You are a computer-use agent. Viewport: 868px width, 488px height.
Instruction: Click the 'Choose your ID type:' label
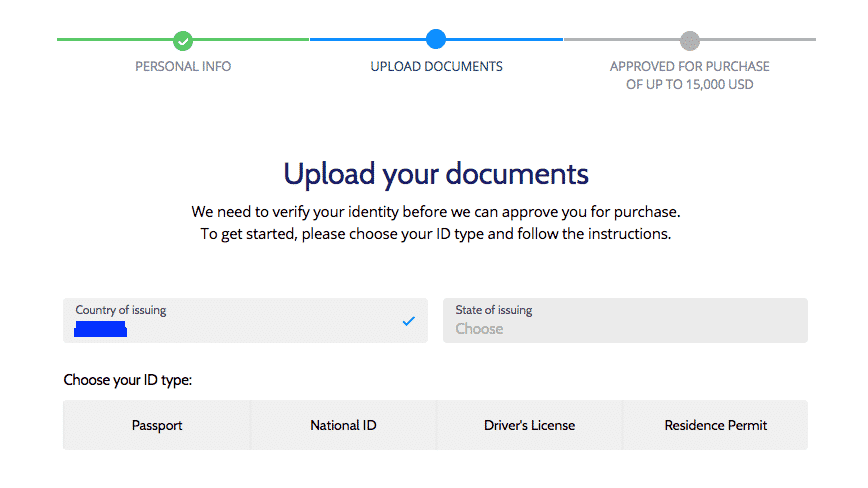128,380
